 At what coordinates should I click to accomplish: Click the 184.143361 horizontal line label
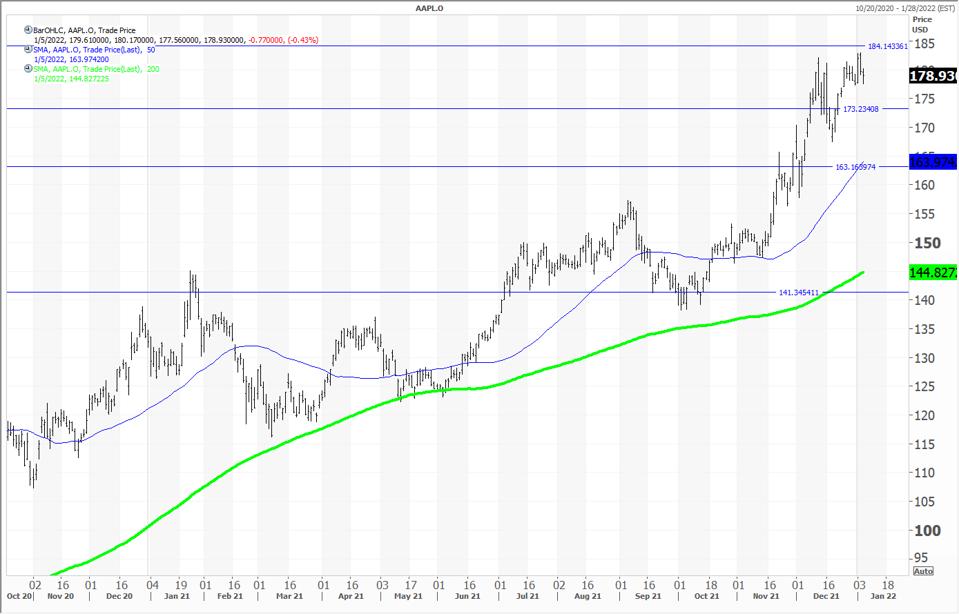click(x=887, y=46)
